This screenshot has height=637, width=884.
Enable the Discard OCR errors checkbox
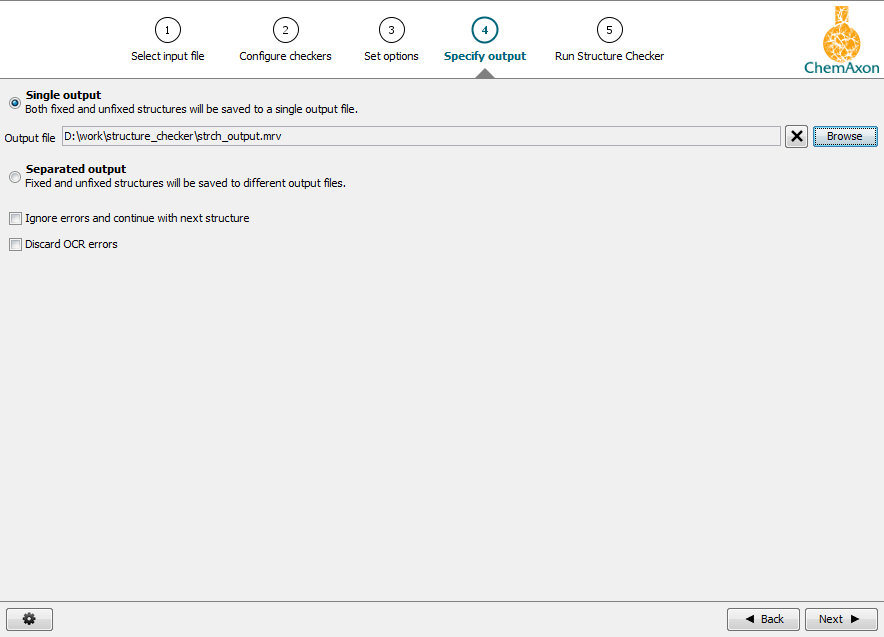(15, 244)
